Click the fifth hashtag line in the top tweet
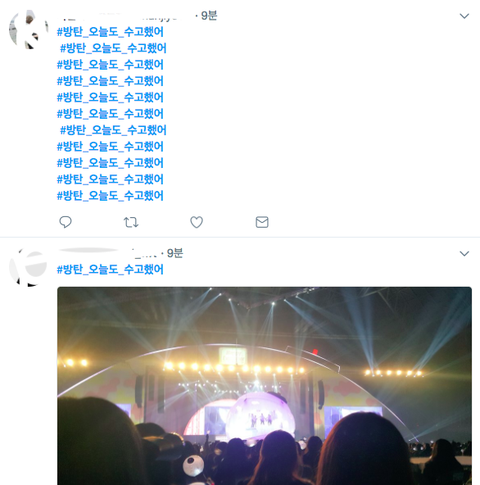Image resolution: width=480 pixels, height=485 pixels. pos(110,97)
